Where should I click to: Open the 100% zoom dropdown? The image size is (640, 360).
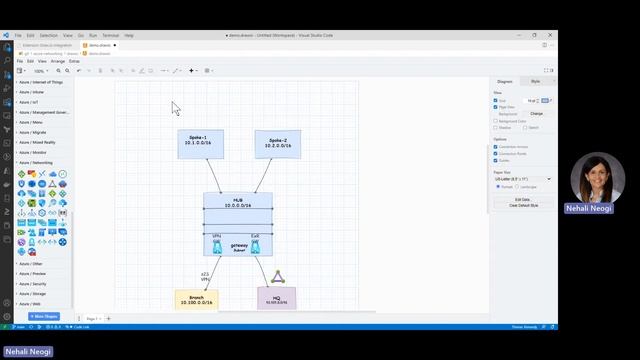[x=41, y=71]
